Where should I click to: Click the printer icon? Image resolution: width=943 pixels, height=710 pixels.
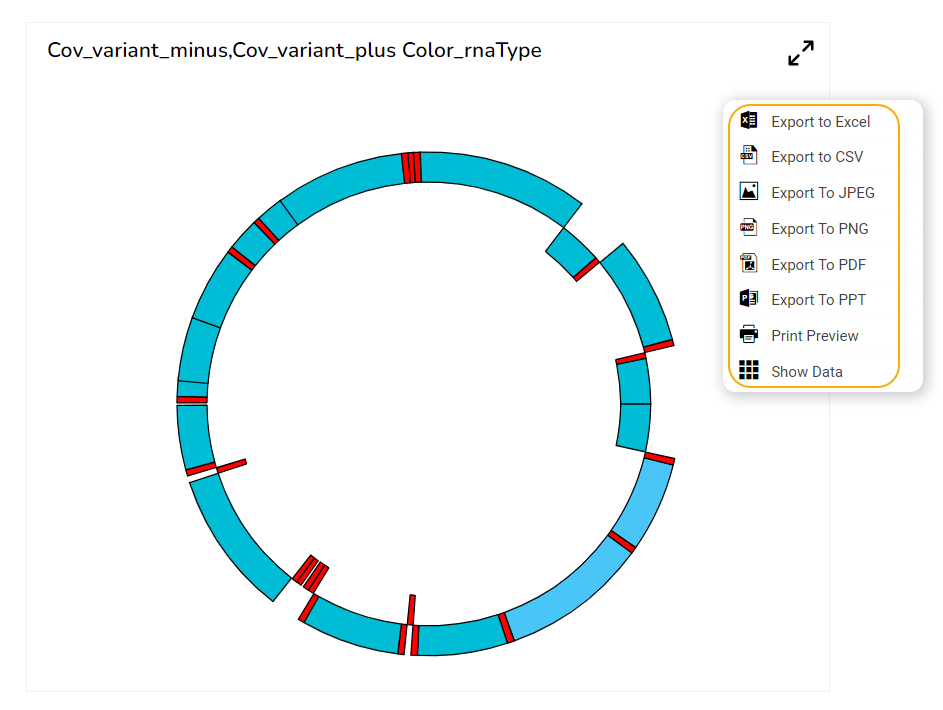(x=749, y=335)
